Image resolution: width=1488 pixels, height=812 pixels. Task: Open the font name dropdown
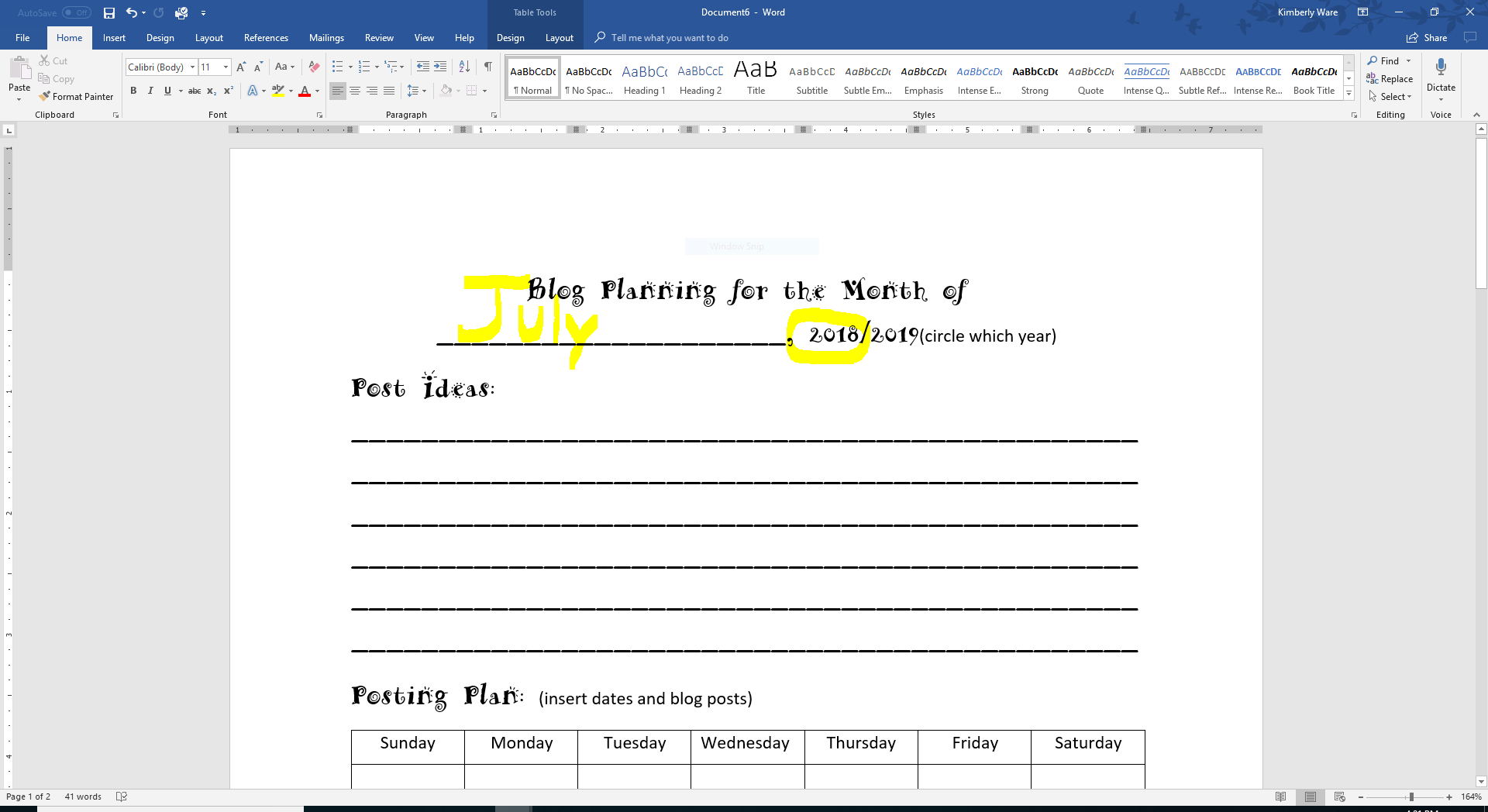coord(192,67)
